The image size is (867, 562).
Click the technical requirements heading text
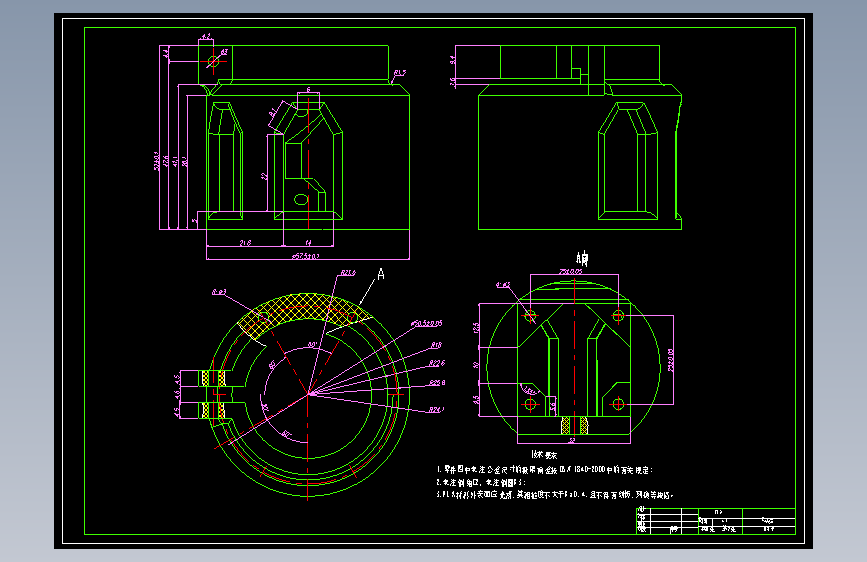[x=544, y=455]
